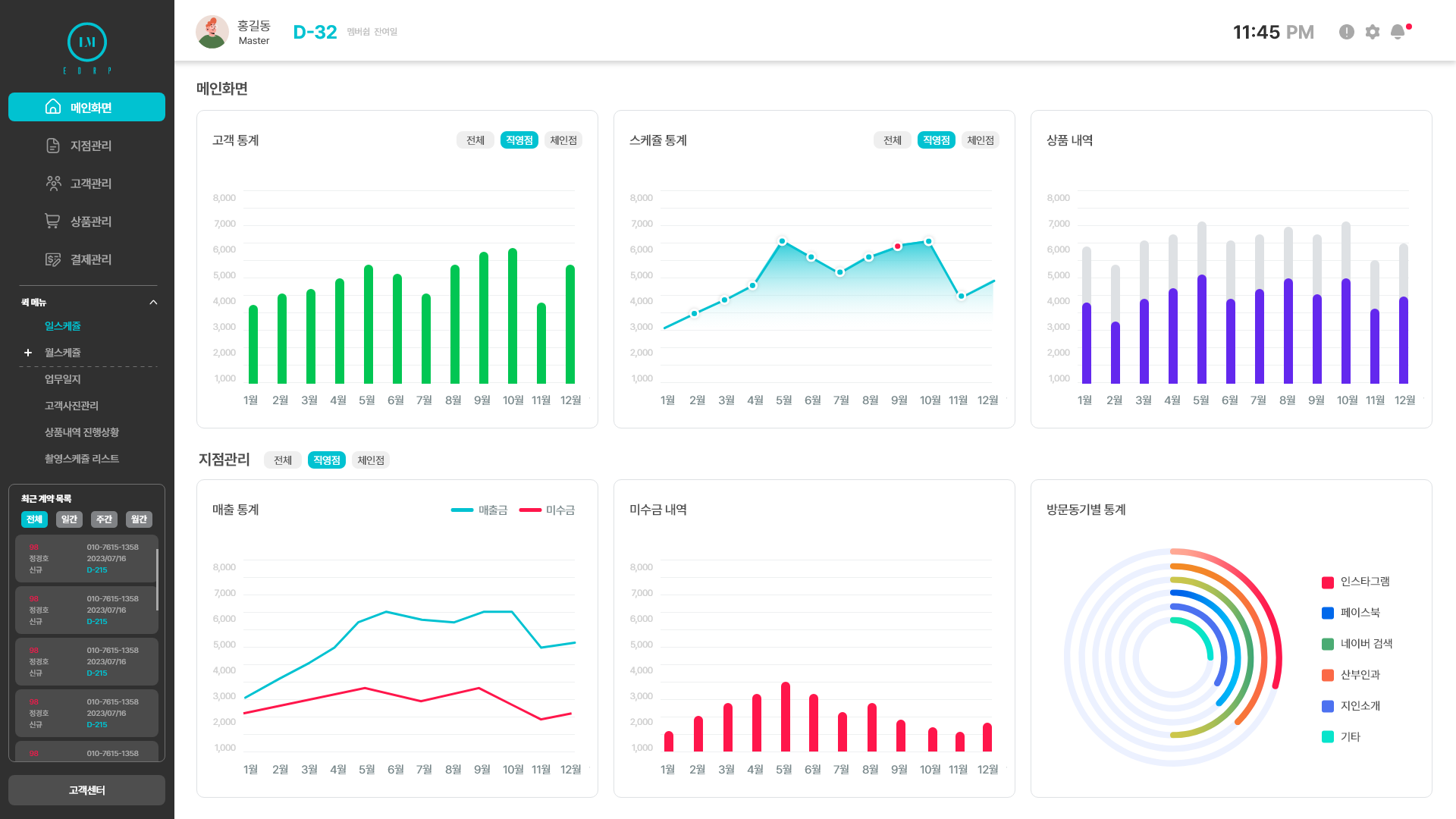The height and width of the screenshot is (819, 1456).
Task: Click the 인스타그램 red legend swatch
Action: tap(1328, 582)
